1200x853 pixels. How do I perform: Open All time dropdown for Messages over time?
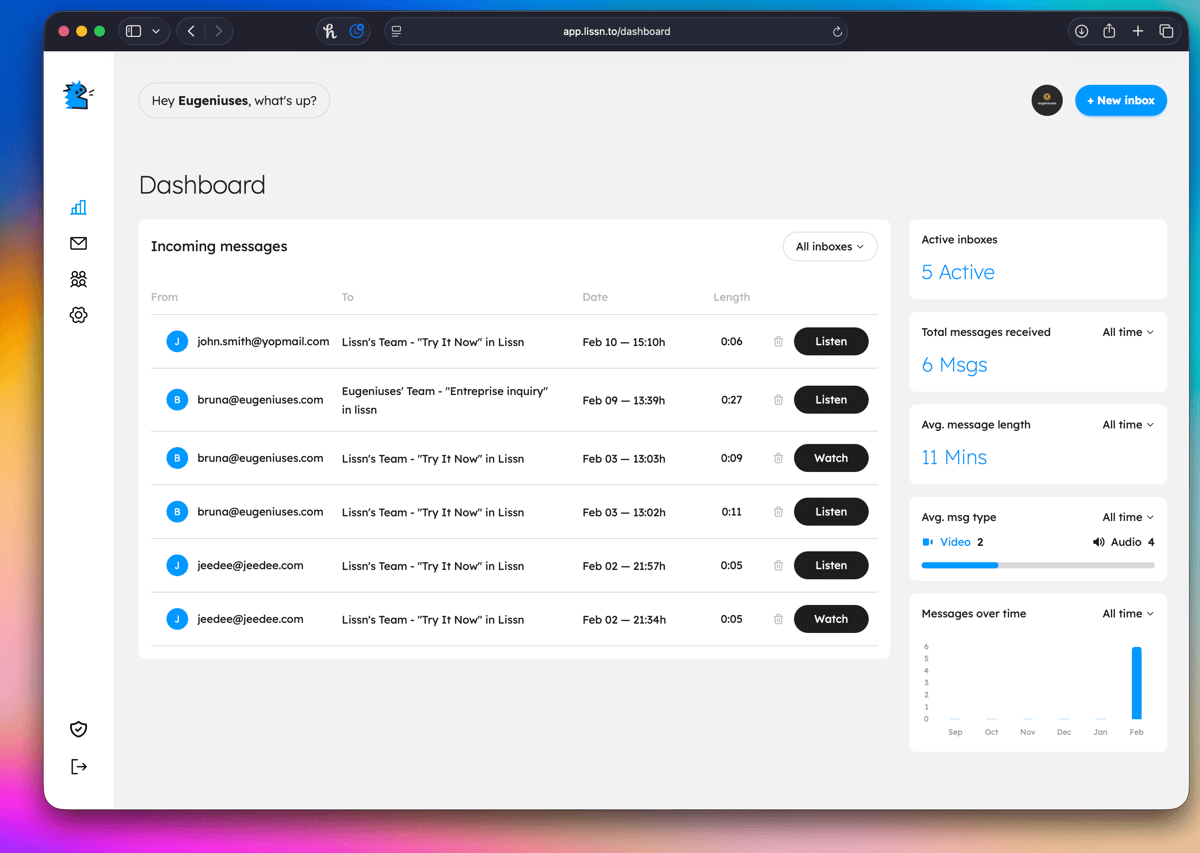click(x=1128, y=614)
